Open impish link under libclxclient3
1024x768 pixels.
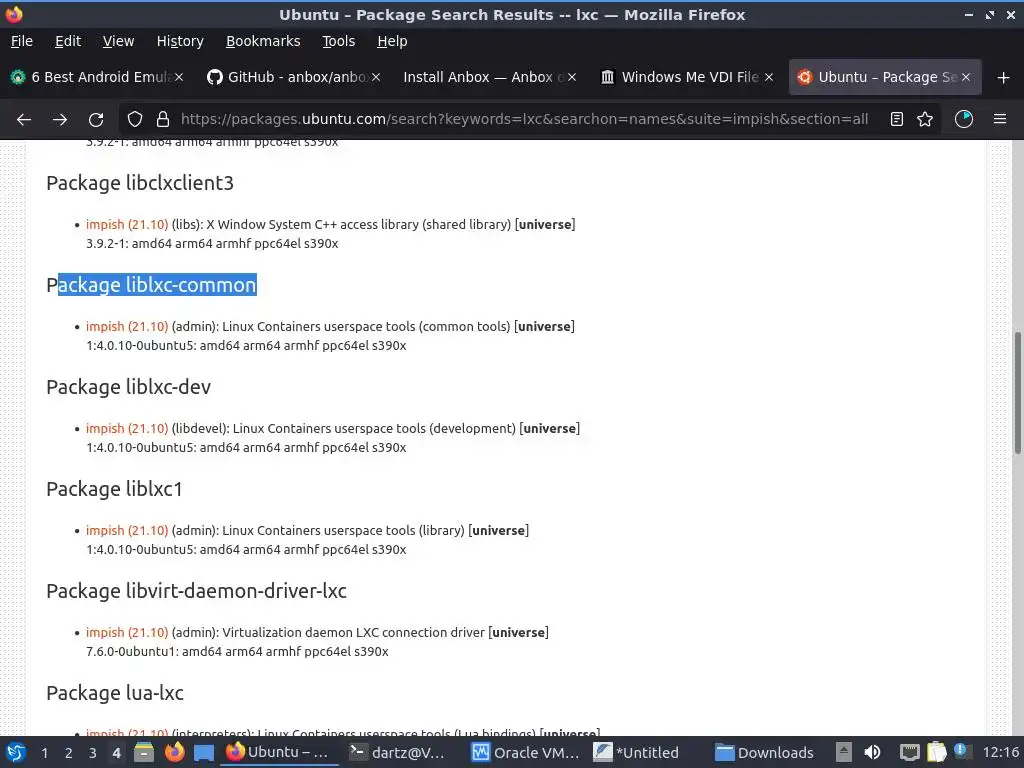coord(127,224)
